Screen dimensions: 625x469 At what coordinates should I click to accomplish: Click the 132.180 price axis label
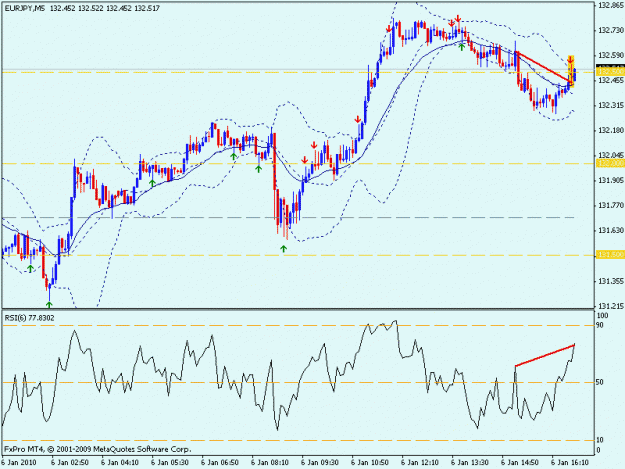coord(610,130)
